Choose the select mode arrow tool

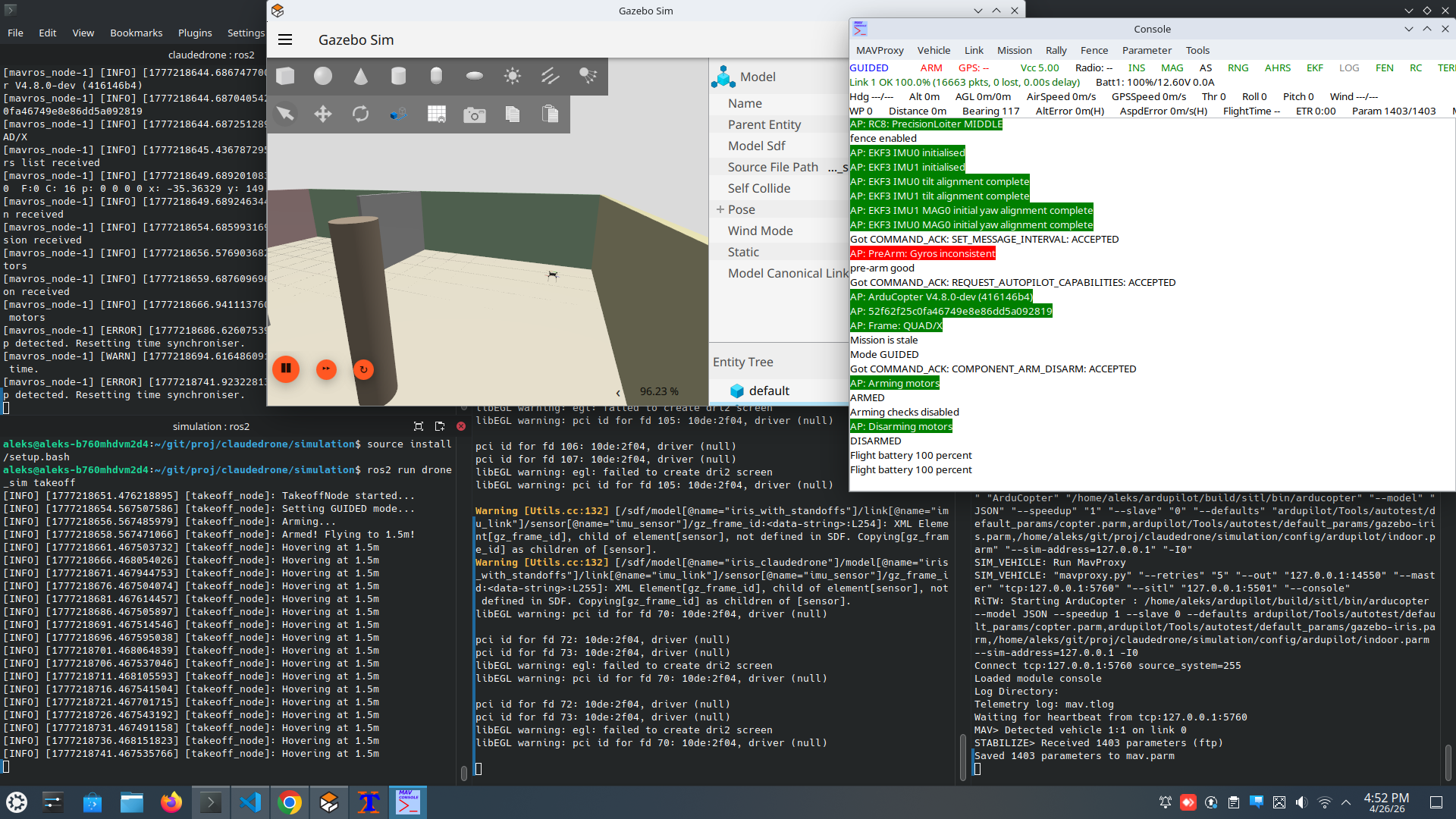[285, 114]
